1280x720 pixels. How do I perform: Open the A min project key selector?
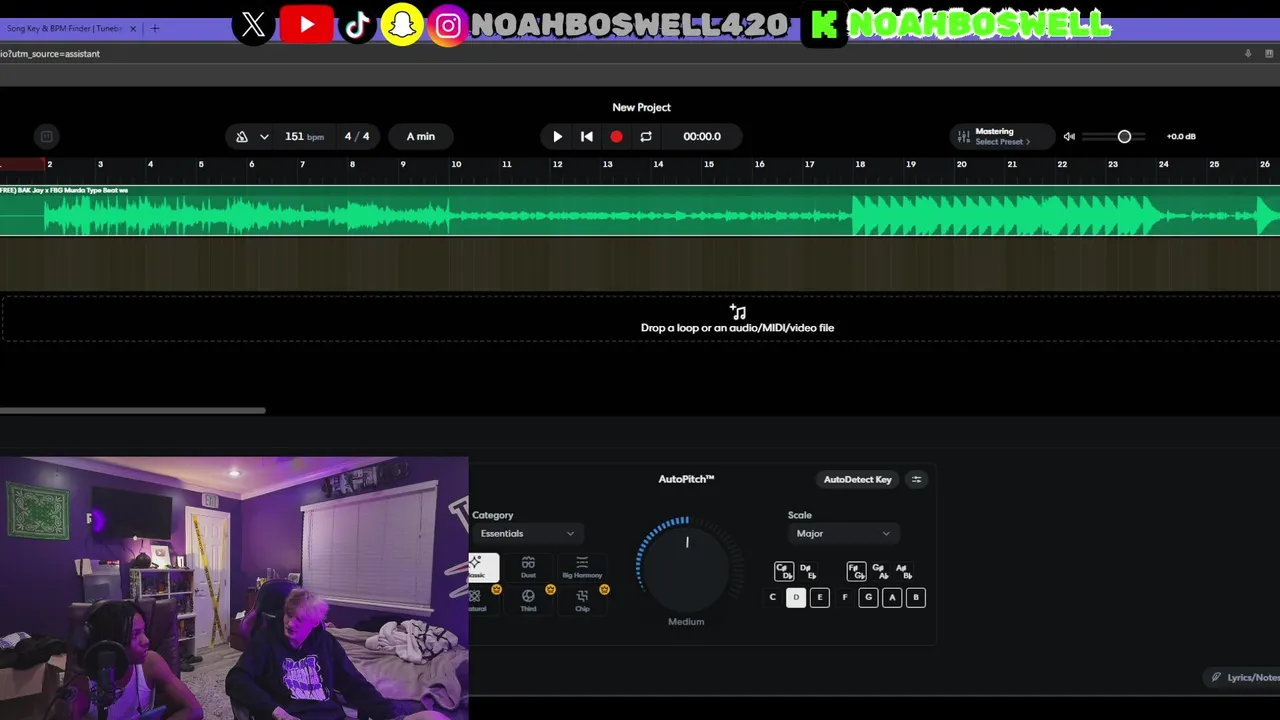[421, 137]
